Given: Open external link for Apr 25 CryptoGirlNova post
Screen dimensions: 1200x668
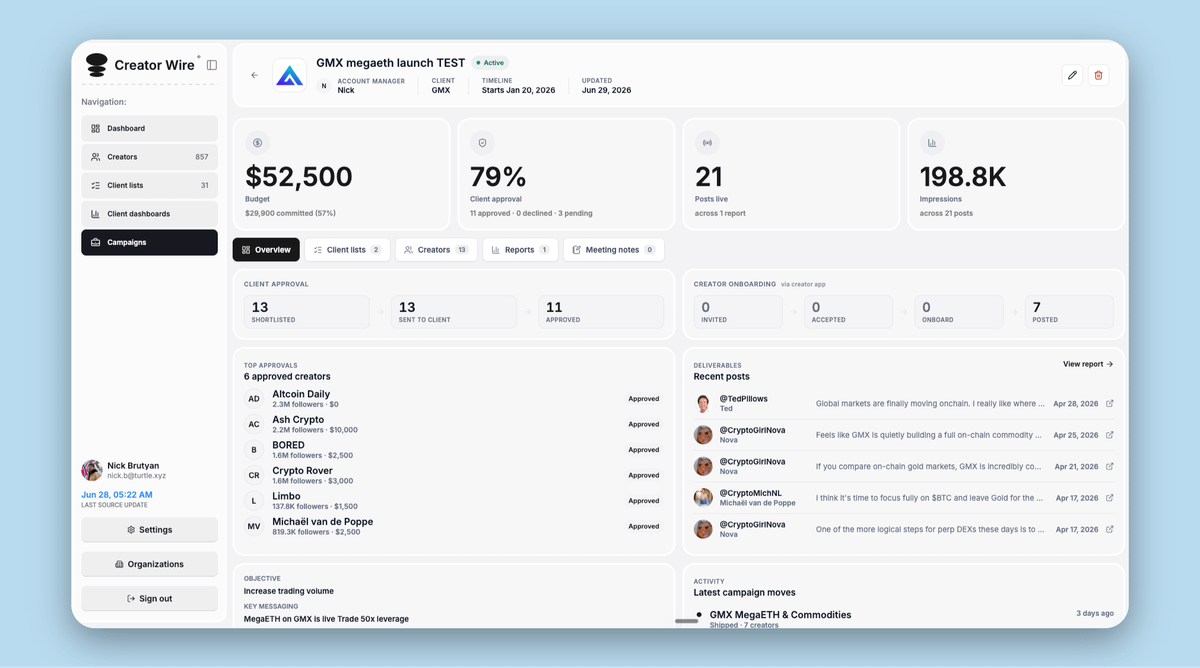Looking at the screenshot, I should pyautogui.click(x=1110, y=435).
